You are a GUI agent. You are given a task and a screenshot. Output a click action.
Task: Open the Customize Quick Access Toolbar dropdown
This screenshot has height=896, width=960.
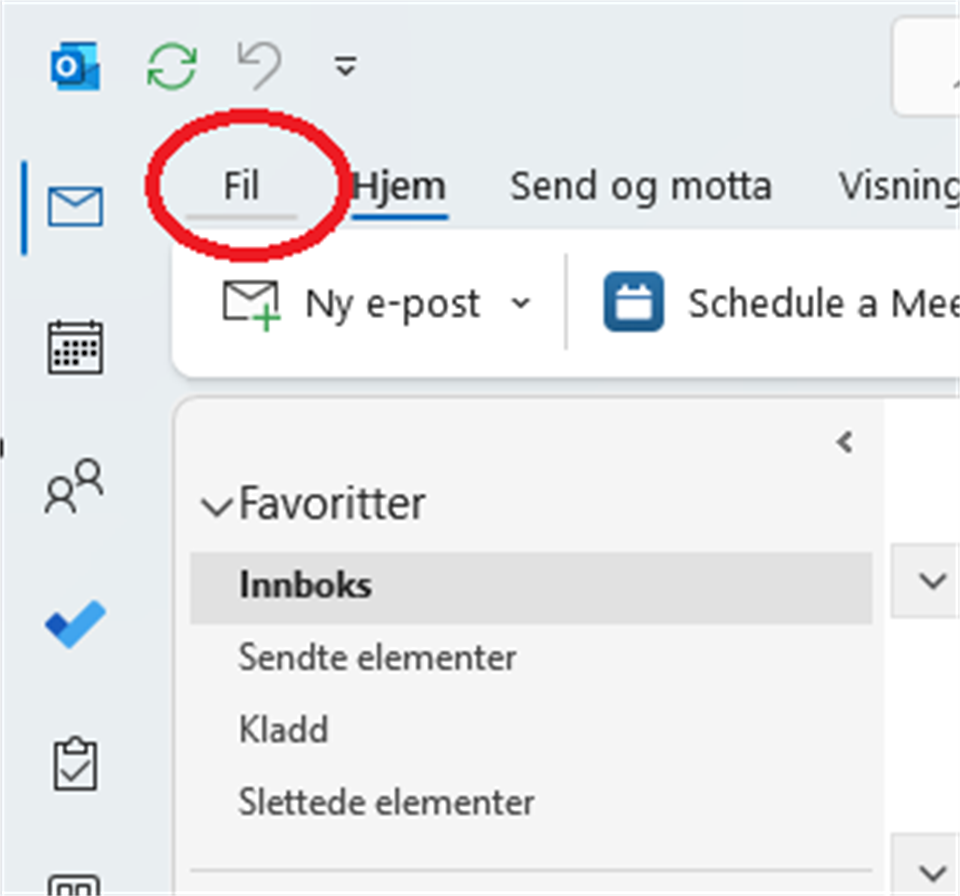(x=345, y=67)
